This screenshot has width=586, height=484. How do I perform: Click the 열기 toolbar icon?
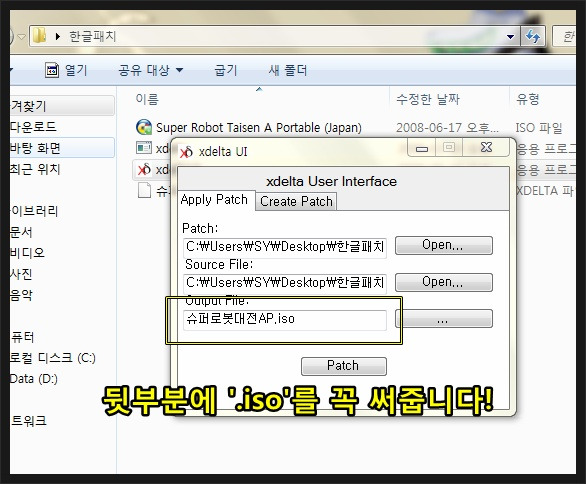52,70
